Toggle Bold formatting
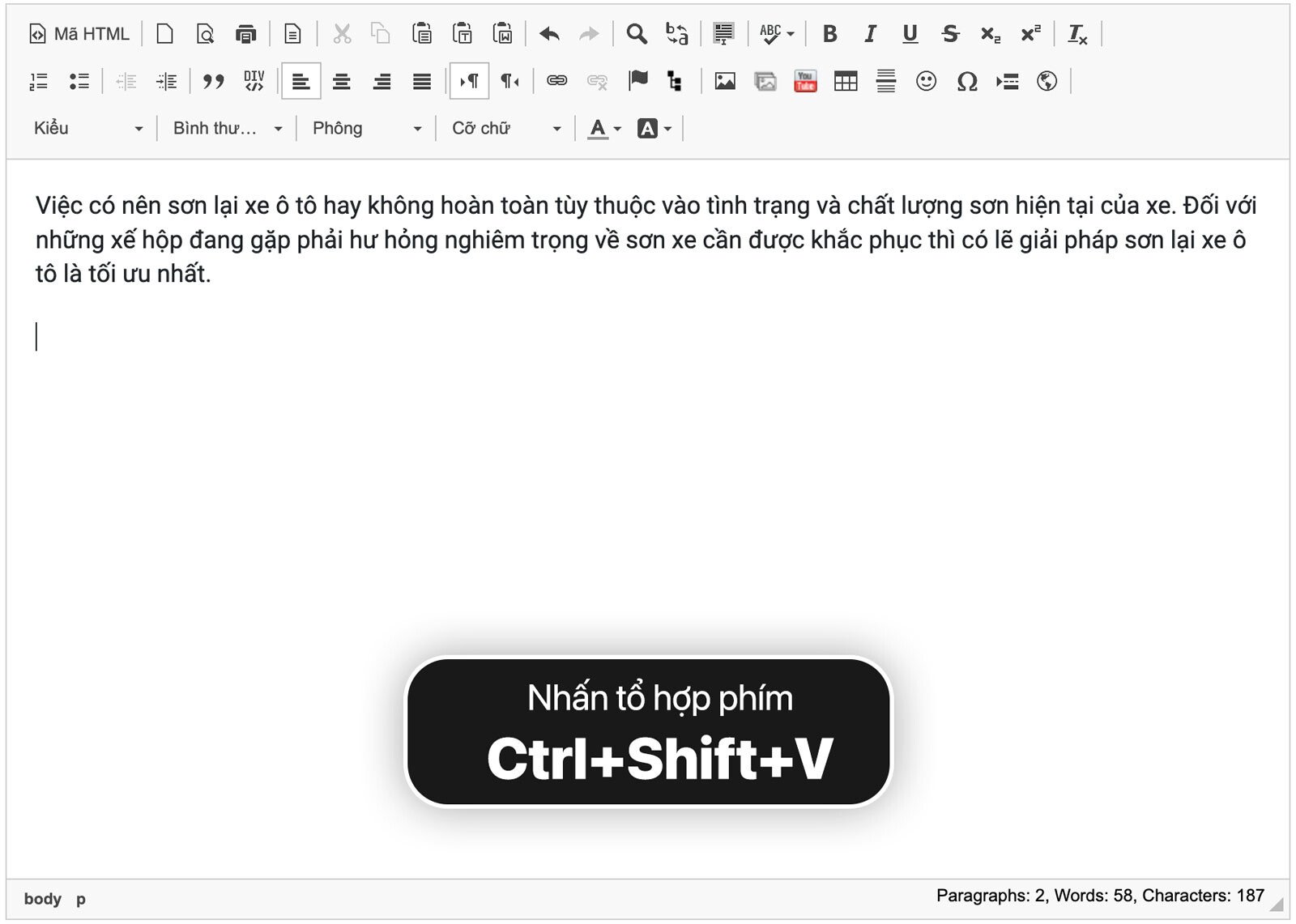Image resolution: width=1296 pixels, height=924 pixels. click(x=829, y=34)
